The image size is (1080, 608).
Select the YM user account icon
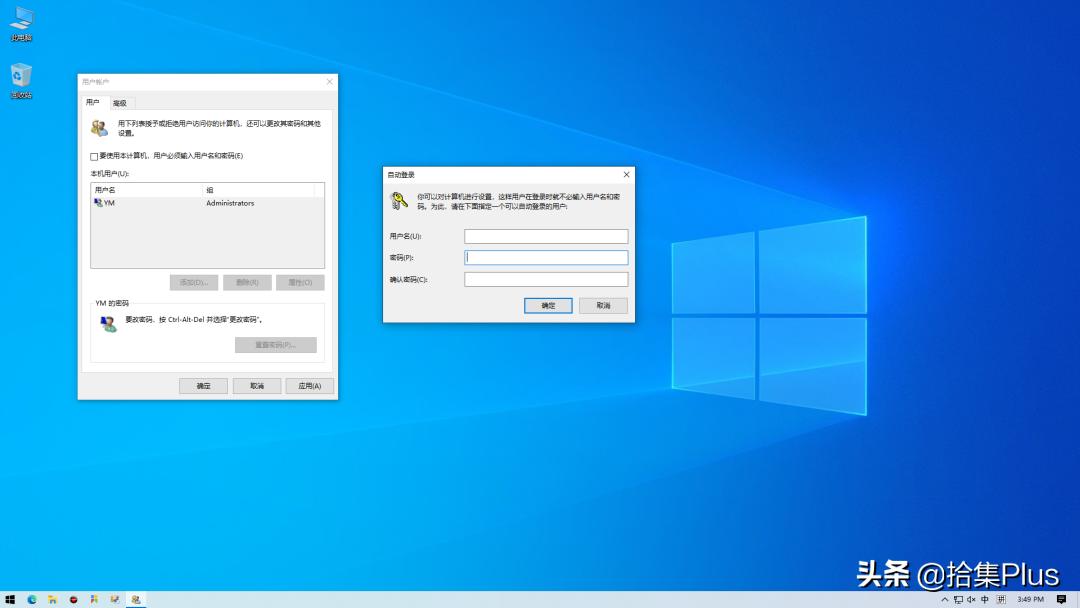97,203
